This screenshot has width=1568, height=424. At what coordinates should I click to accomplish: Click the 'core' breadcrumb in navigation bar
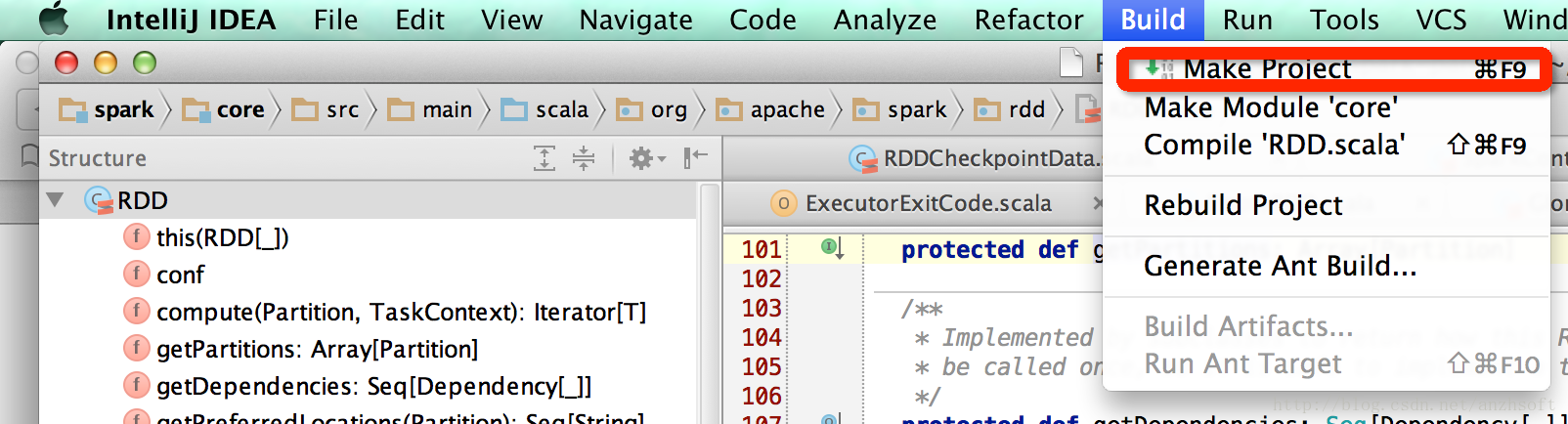(240, 110)
